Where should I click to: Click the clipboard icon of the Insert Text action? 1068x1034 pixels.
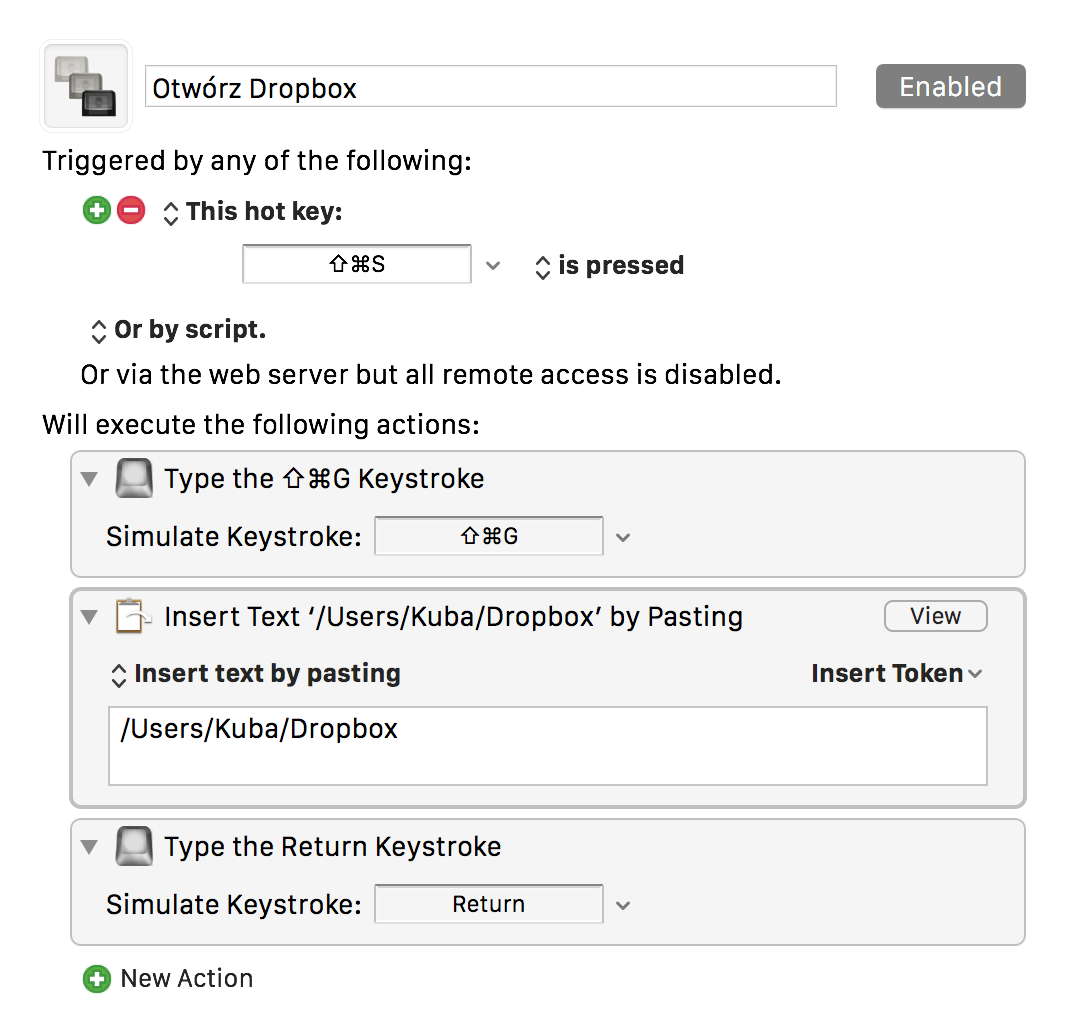133,616
